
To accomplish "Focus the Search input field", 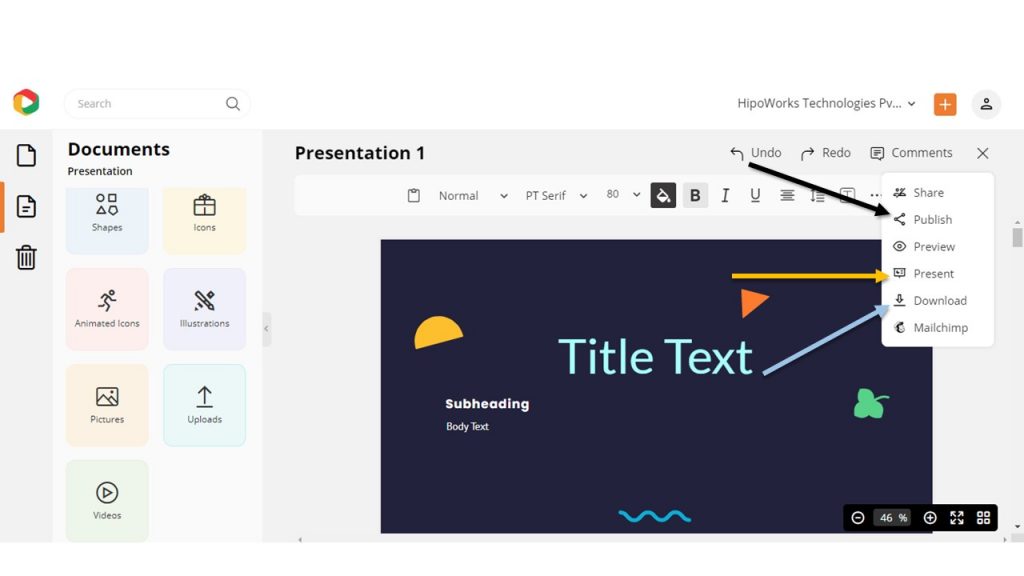I will pos(157,104).
